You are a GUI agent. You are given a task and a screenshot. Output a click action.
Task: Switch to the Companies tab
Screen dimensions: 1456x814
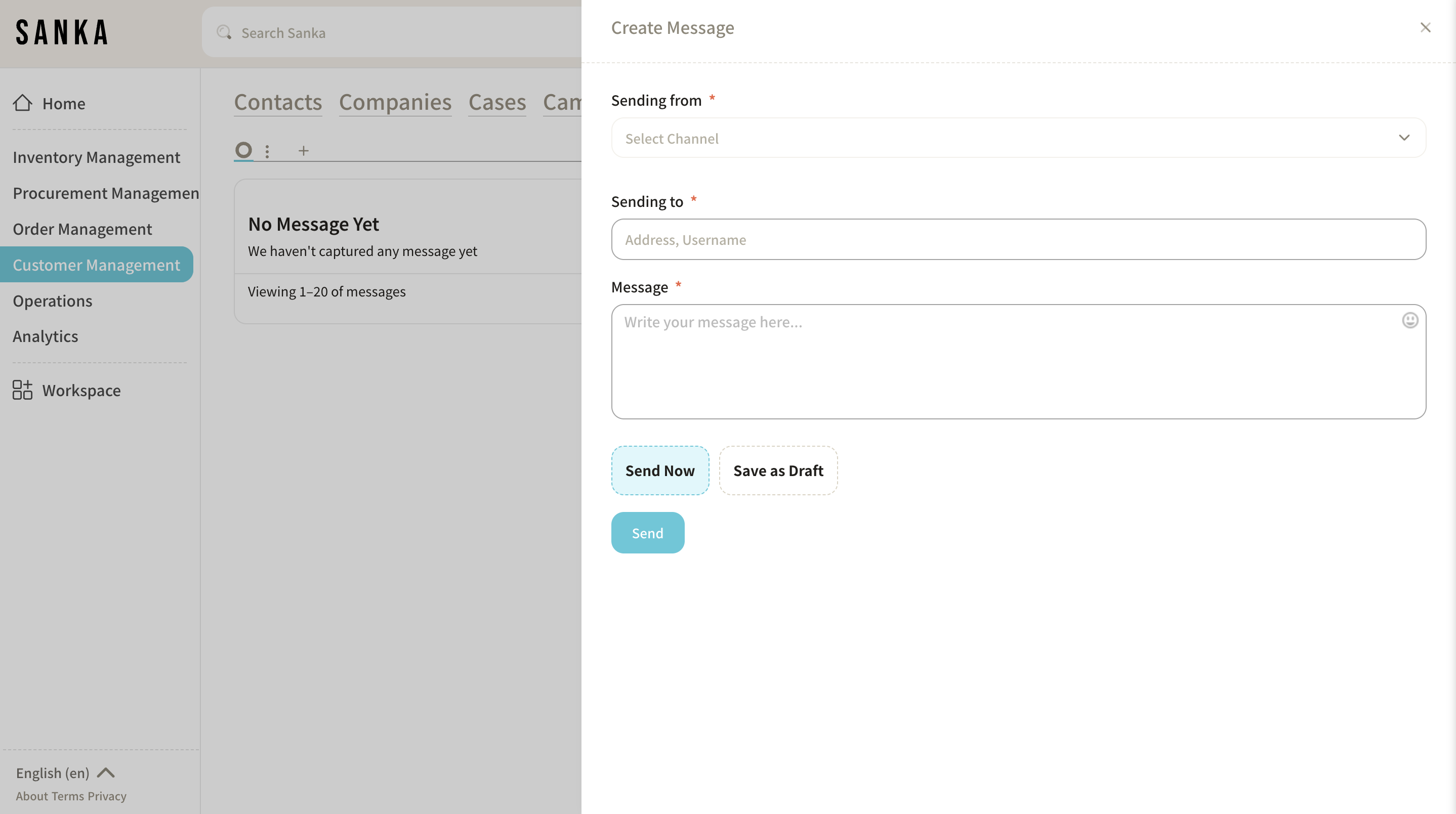pos(395,102)
